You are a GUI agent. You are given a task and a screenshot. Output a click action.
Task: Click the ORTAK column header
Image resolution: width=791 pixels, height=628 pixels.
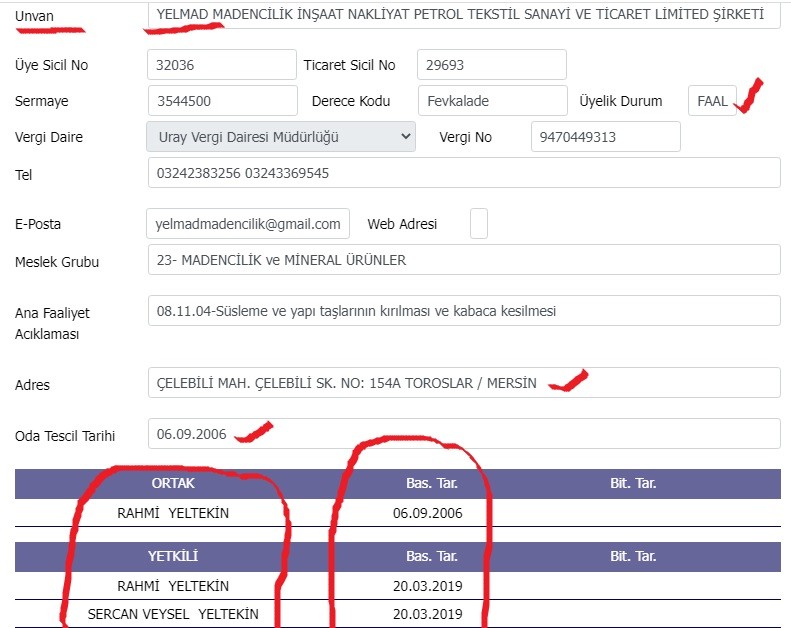tap(173, 483)
